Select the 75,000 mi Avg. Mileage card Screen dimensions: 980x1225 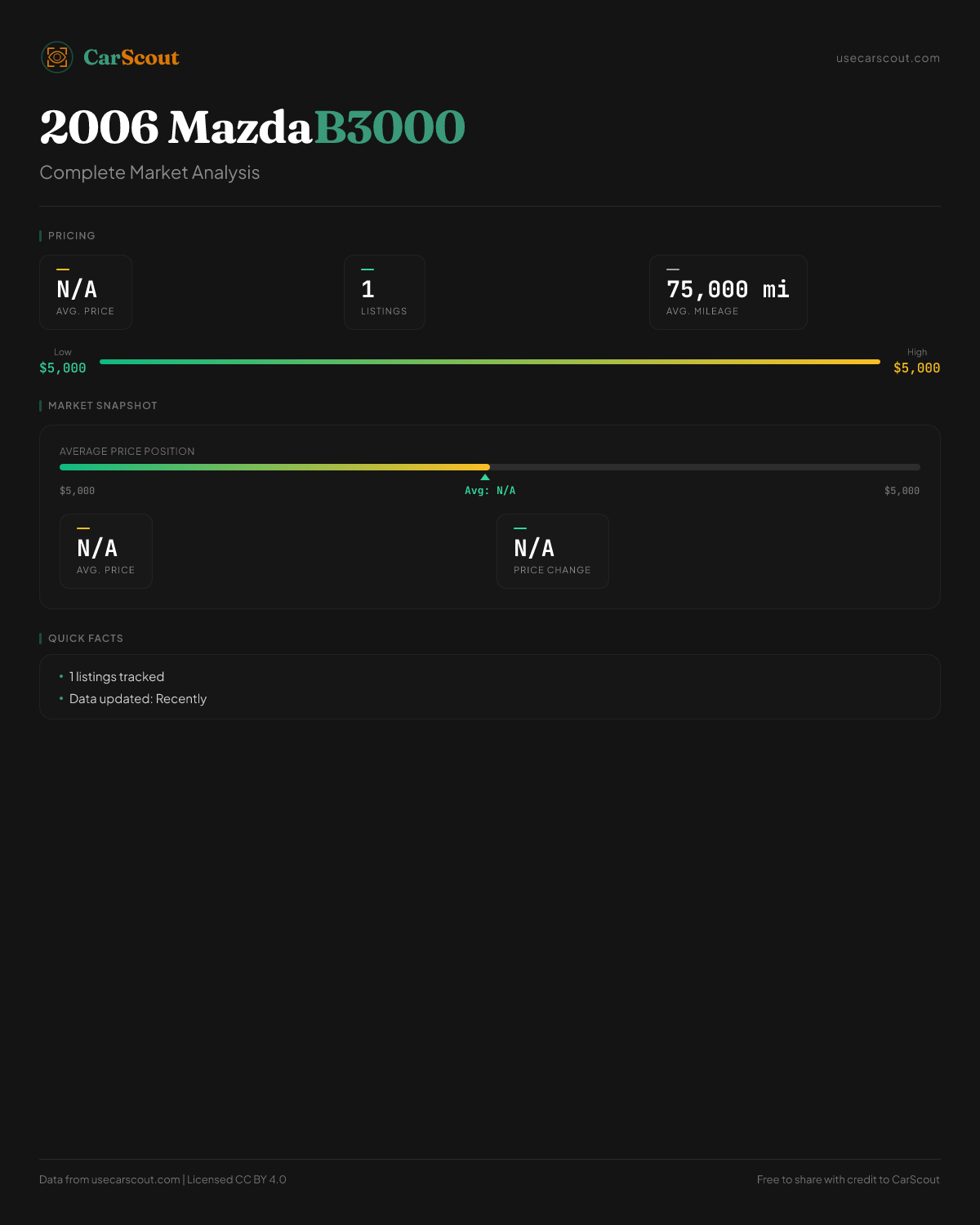click(x=728, y=292)
